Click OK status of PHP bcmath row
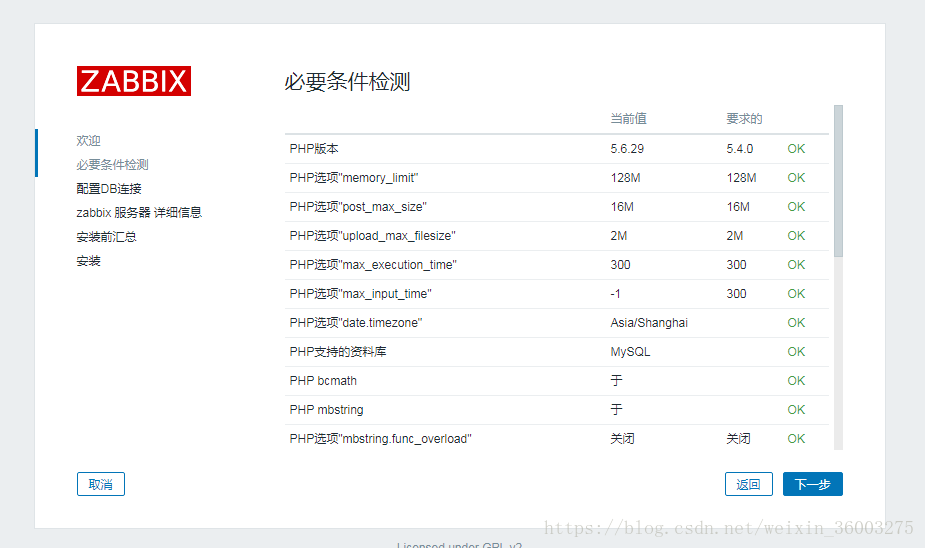Image resolution: width=925 pixels, height=548 pixels. tap(796, 380)
